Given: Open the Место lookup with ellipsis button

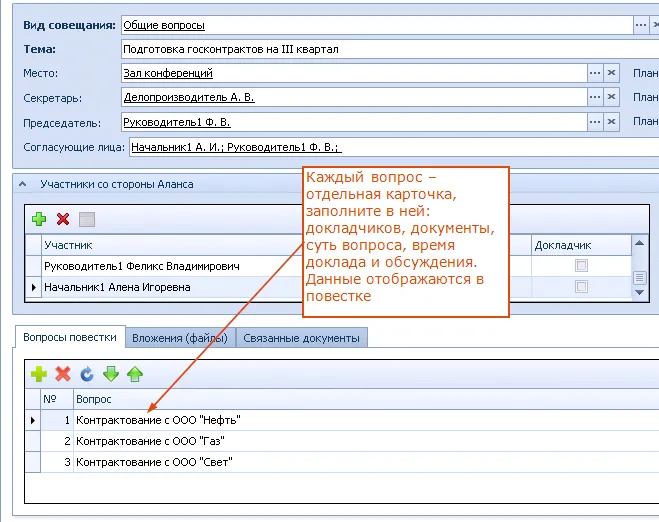Looking at the screenshot, I should (x=594, y=73).
